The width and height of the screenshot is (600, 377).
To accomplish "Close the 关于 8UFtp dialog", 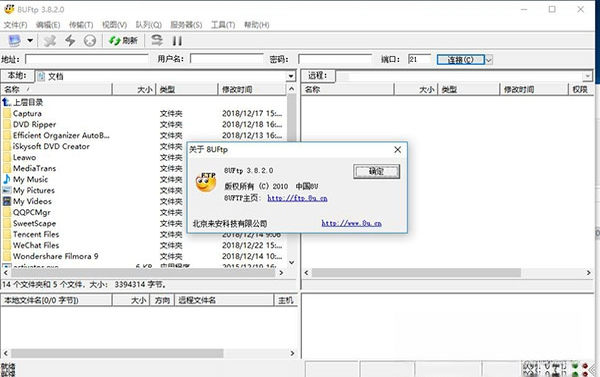I will [398, 150].
